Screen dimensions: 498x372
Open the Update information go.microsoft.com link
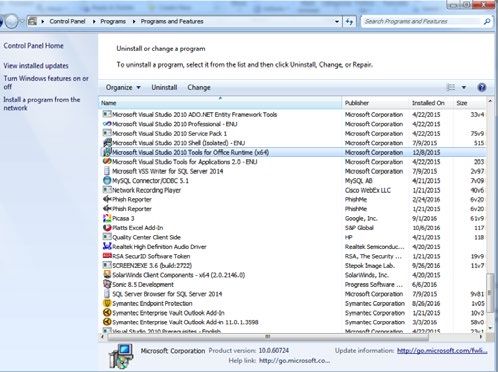point(442,351)
